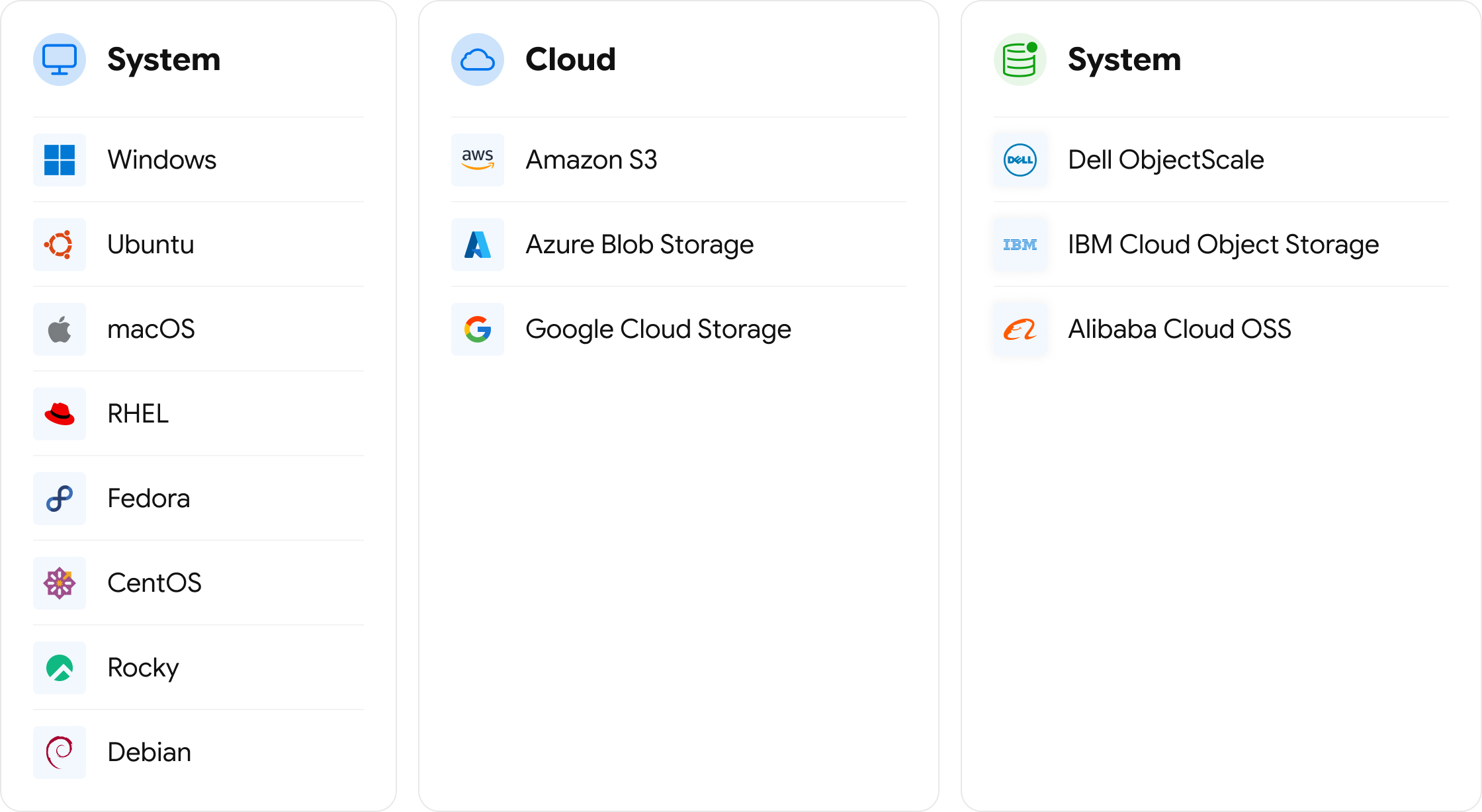Click the Fedora logo icon
This screenshot has height=812, width=1482.
coord(60,499)
